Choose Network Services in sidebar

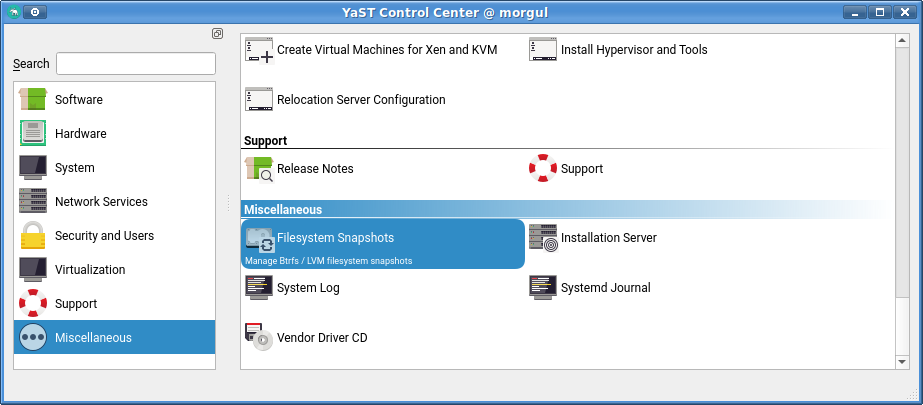[101, 202]
